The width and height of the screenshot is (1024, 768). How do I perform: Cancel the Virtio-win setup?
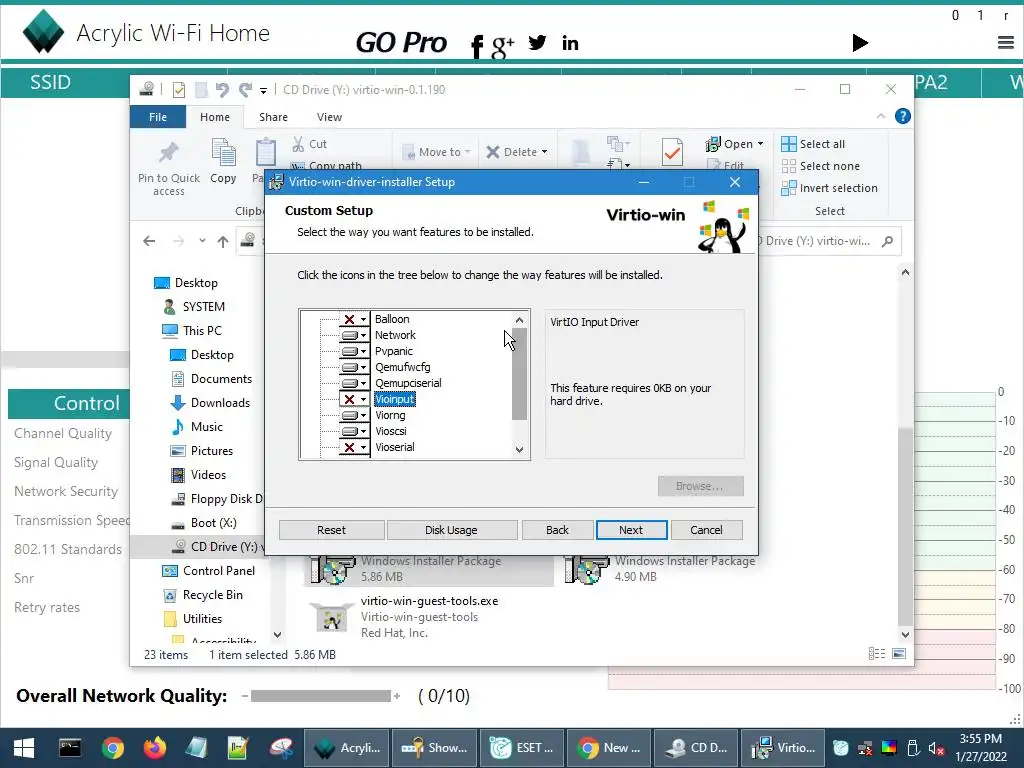[x=706, y=530]
